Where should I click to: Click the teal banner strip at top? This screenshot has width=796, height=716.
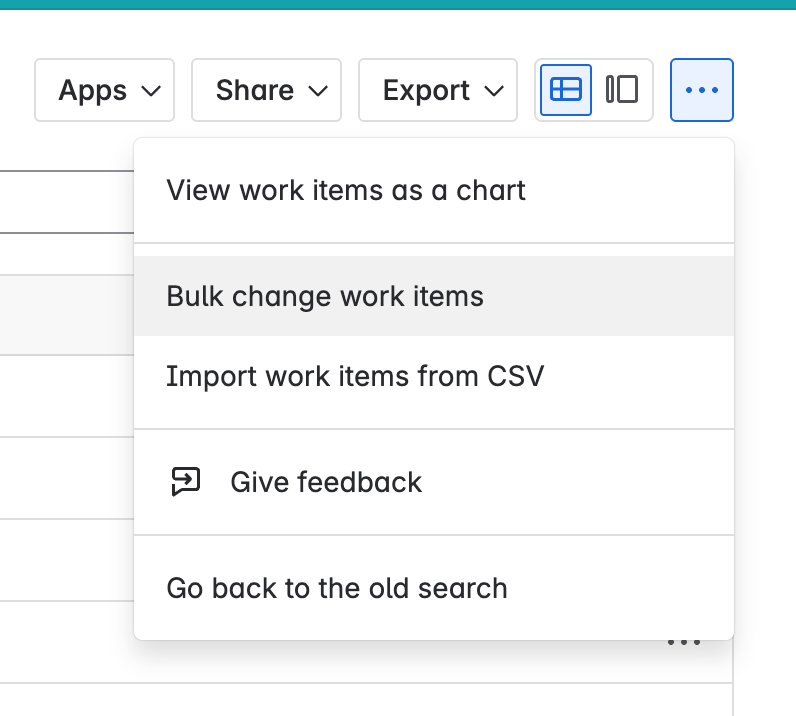click(398, 5)
